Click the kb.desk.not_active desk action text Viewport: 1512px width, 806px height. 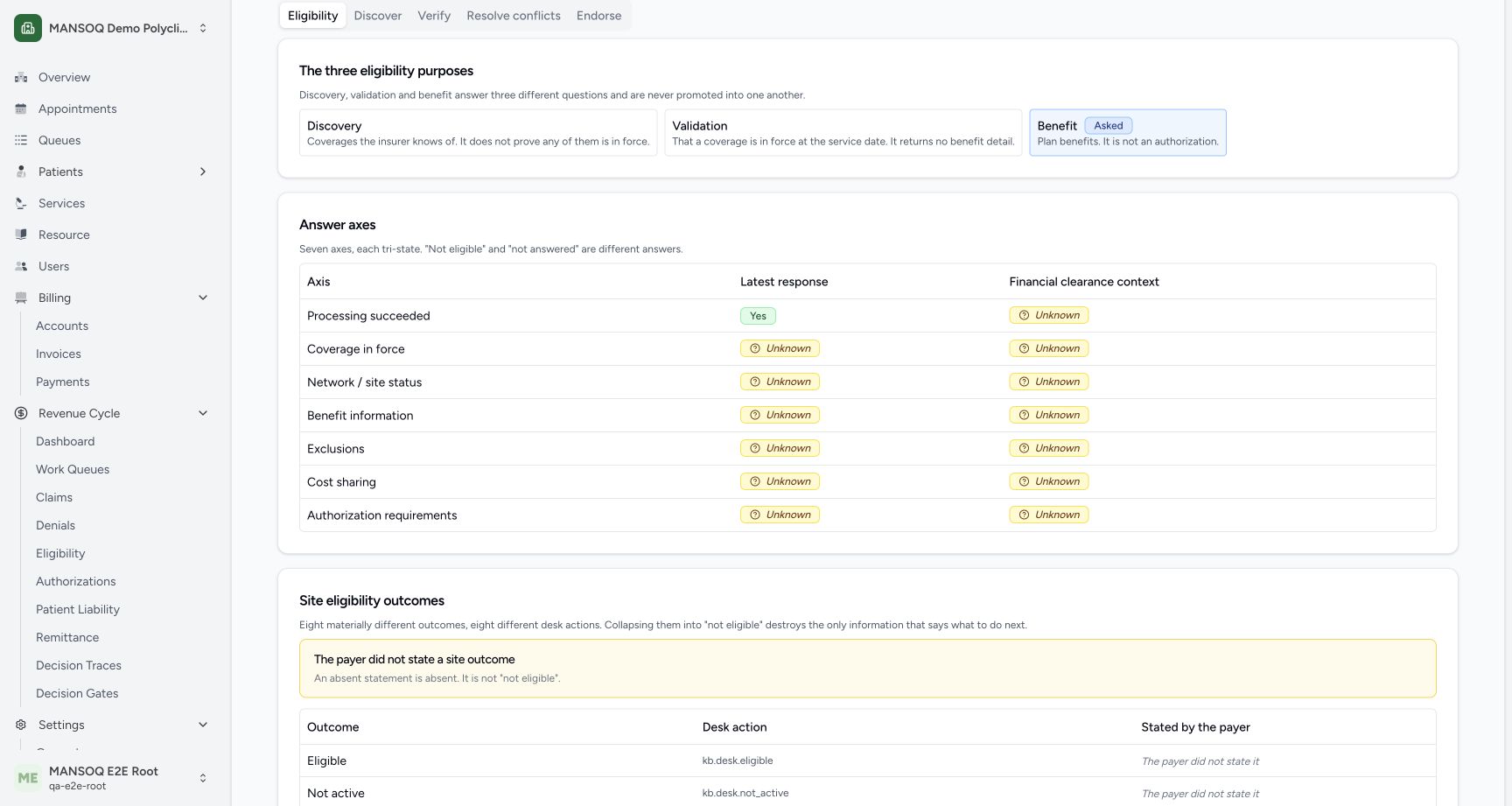(x=745, y=793)
